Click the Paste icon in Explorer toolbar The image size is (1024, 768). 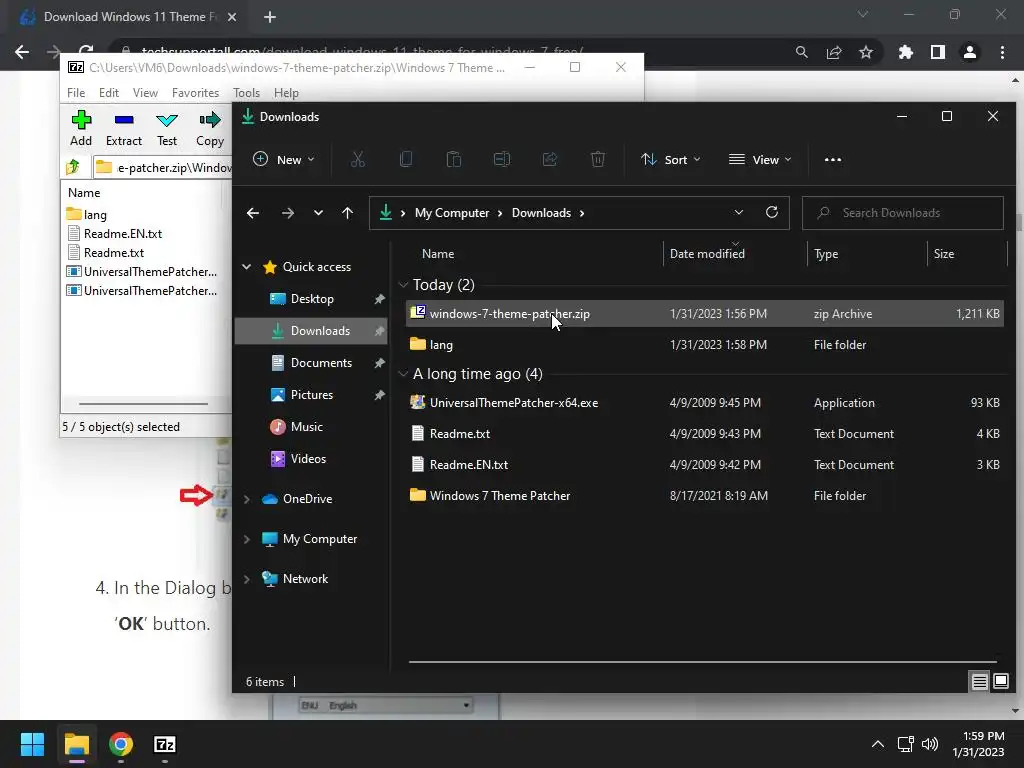point(454,159)
